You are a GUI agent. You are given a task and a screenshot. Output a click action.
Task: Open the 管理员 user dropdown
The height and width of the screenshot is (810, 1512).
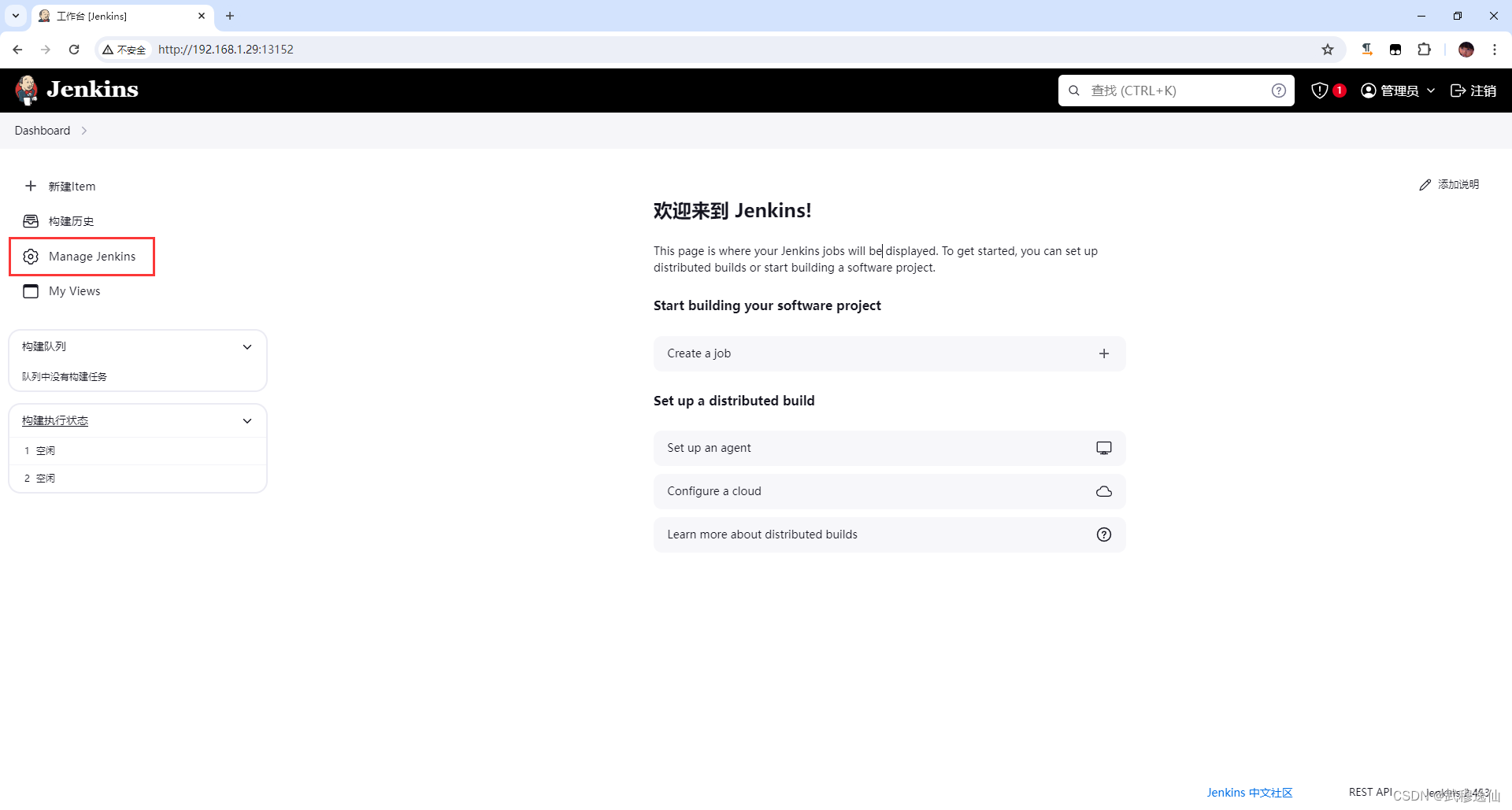[x=1398, y=90]
